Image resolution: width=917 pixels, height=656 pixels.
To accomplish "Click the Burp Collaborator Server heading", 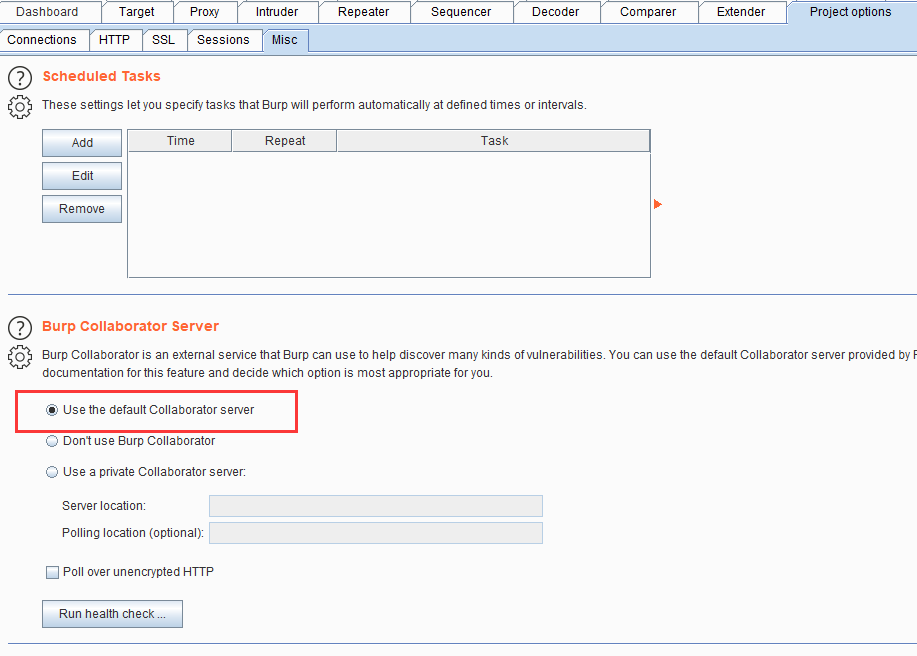I will click(130, 326).
